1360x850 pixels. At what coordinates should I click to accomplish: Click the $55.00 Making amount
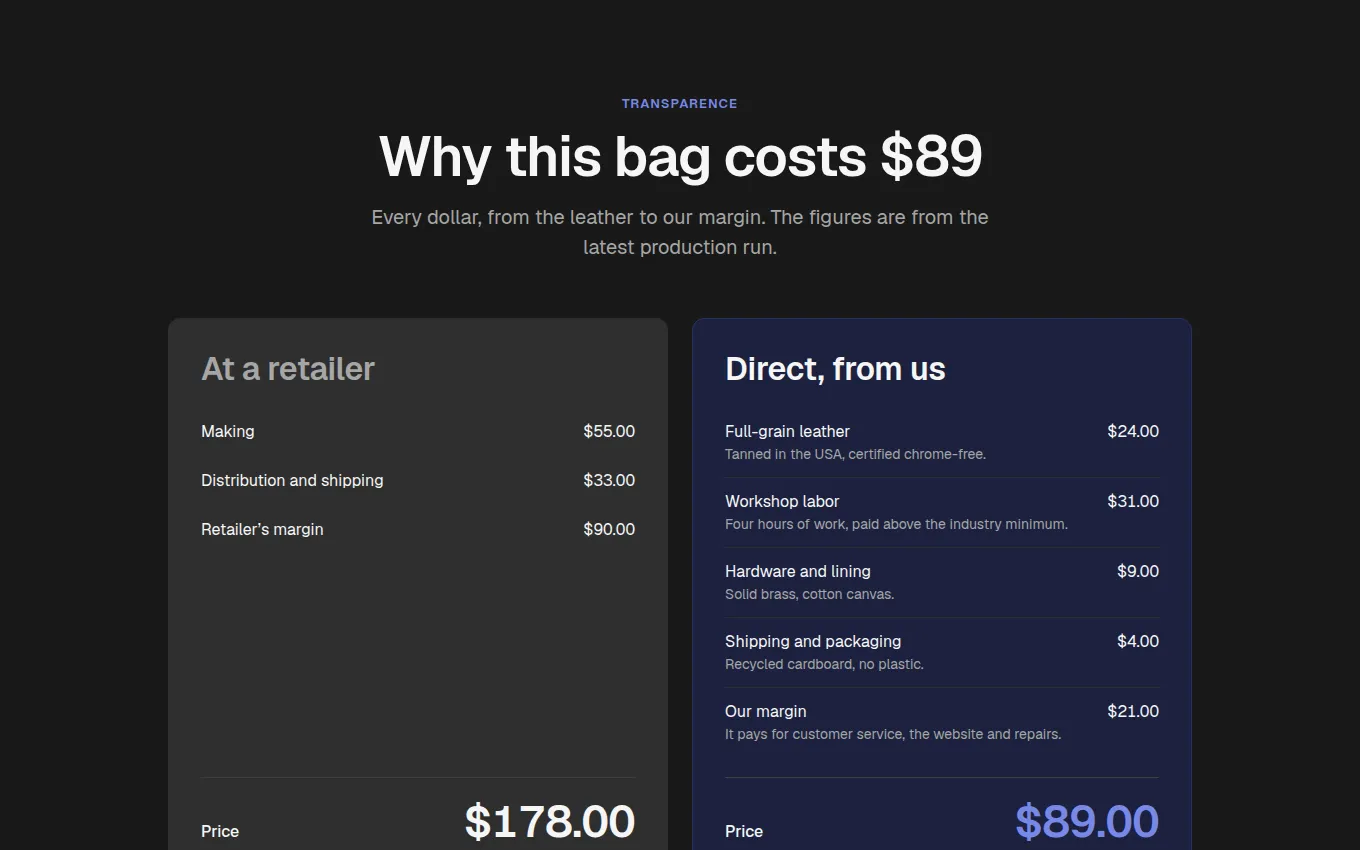click(609, 432)
